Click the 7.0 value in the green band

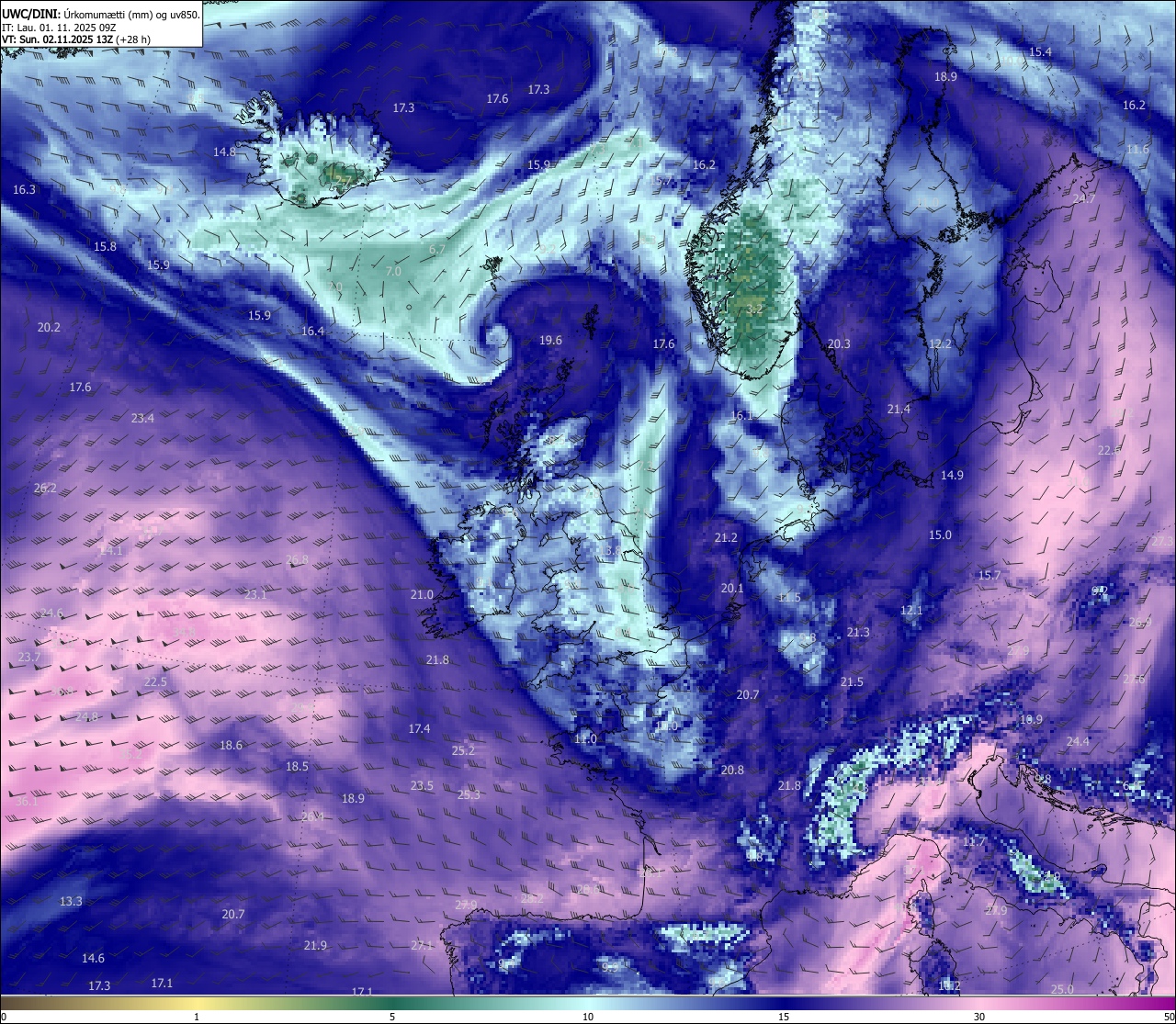tap(393, 273)
